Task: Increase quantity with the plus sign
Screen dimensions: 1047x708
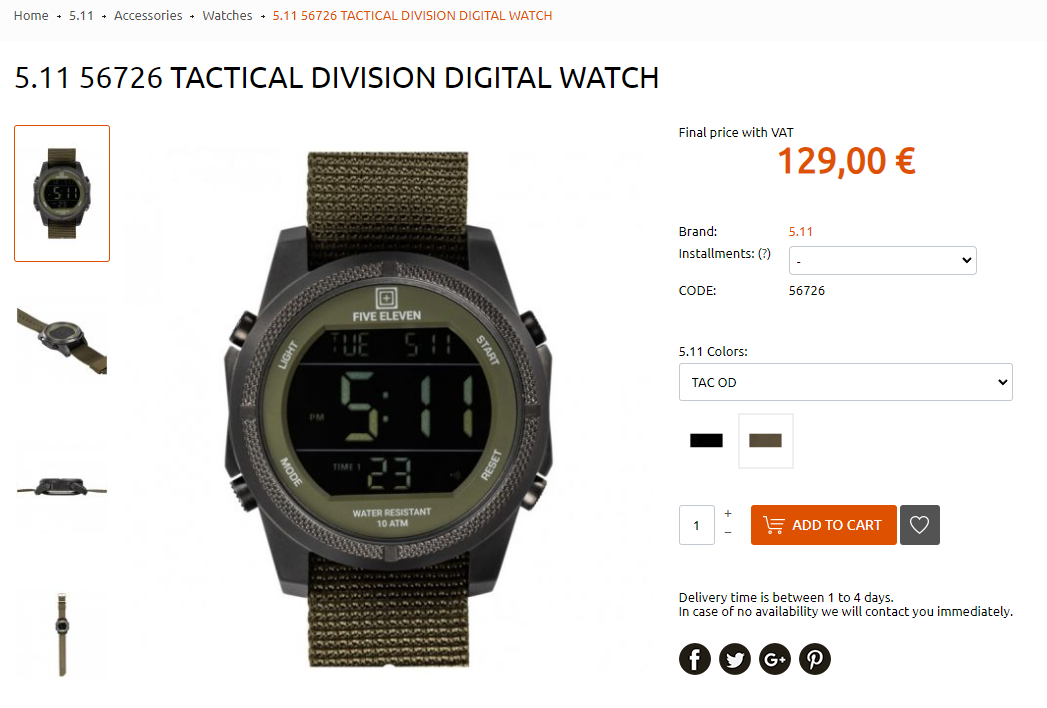Action: point(728,514)
